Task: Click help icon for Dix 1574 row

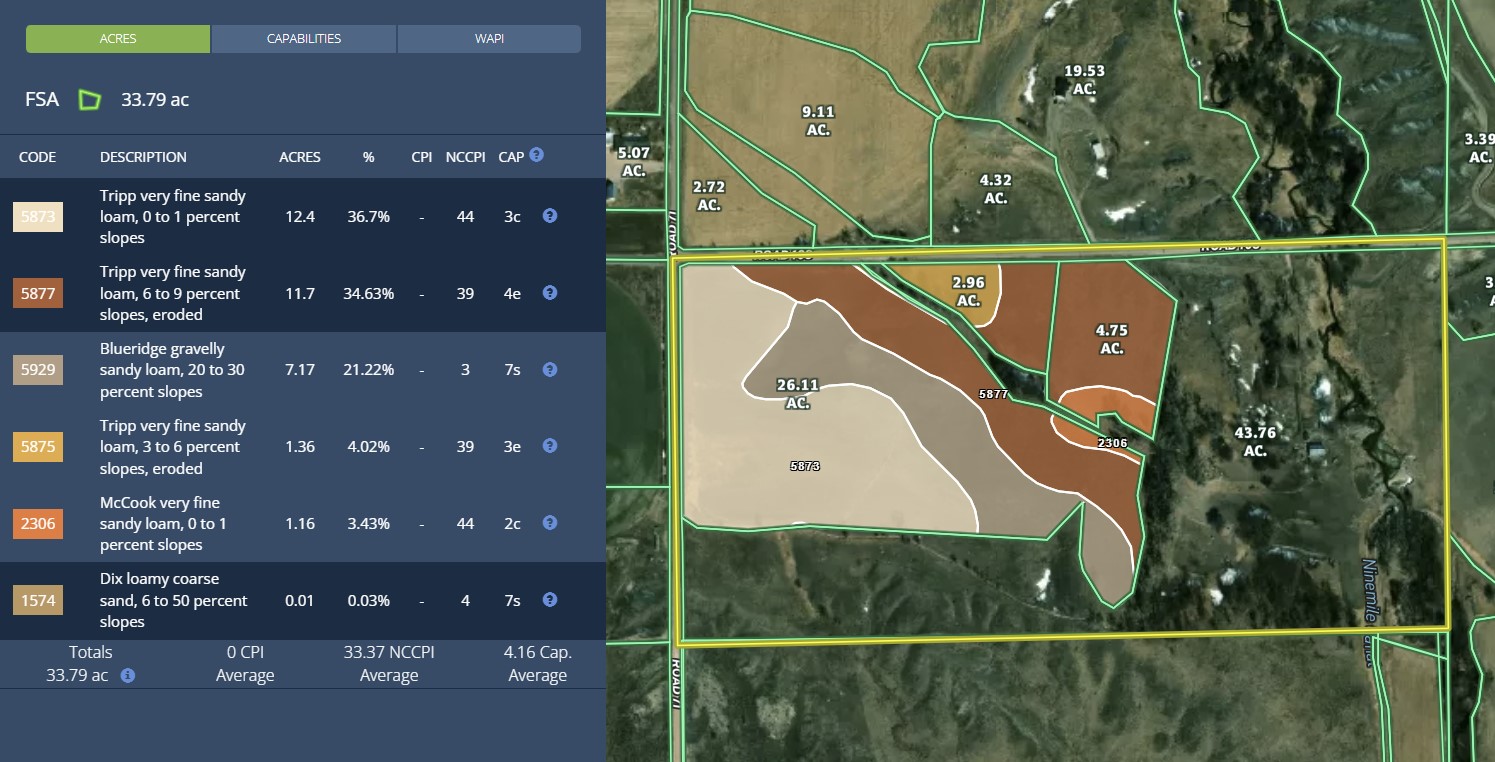Action: [549, 600]
